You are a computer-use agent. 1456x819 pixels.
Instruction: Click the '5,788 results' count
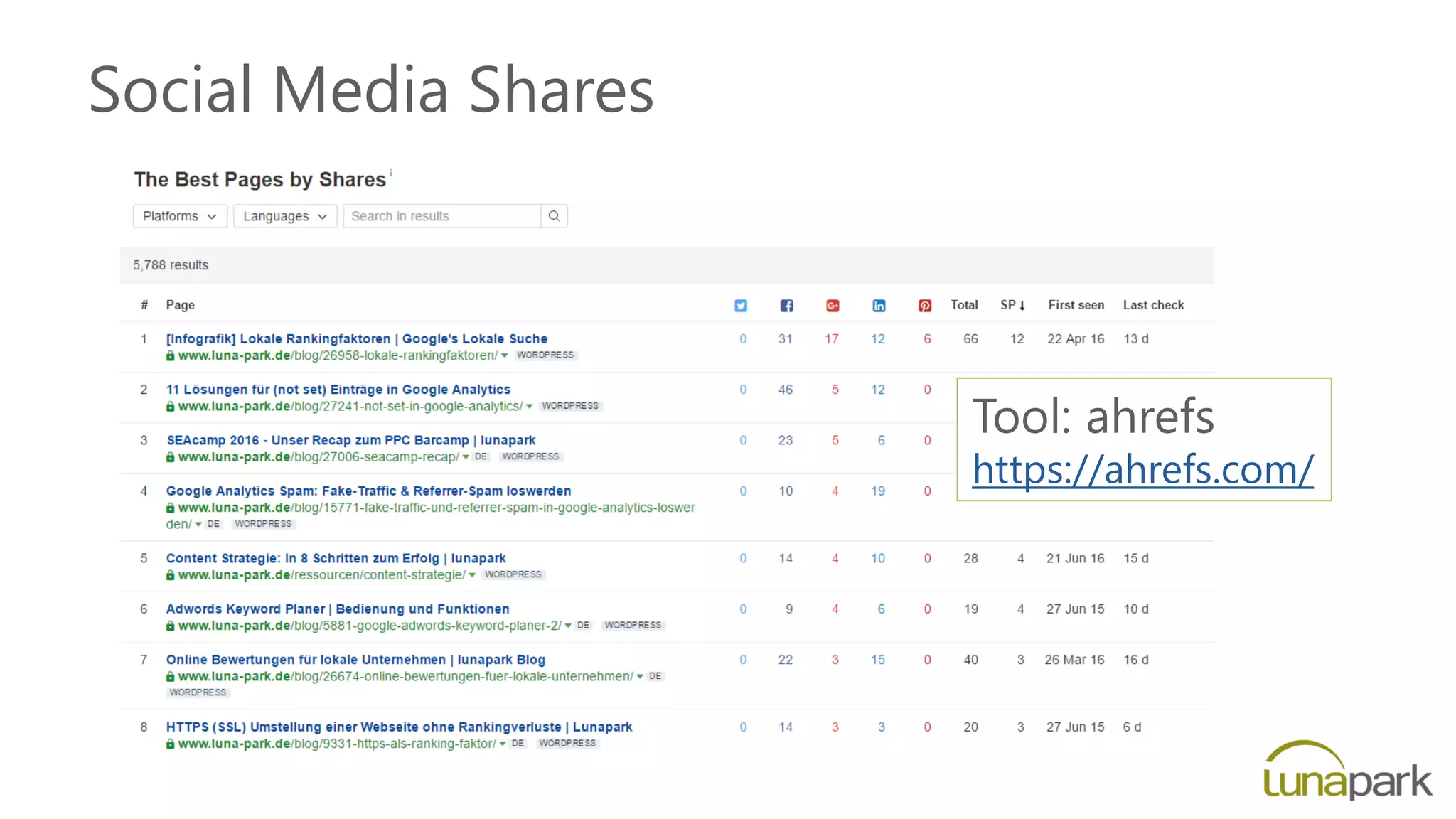point(171,265)
